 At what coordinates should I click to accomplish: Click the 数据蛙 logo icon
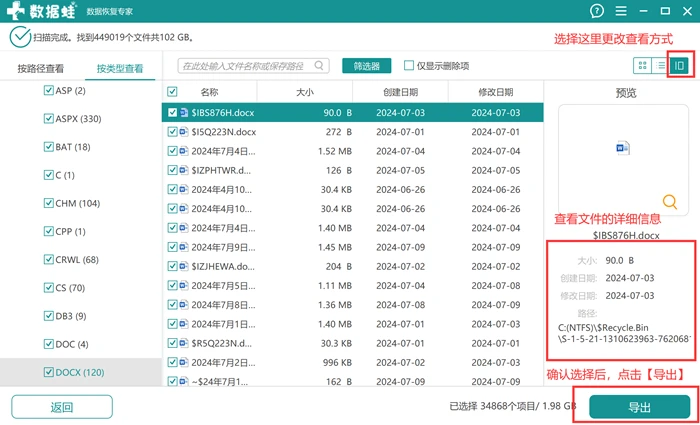pyautogui.click(x=17, y=11)
